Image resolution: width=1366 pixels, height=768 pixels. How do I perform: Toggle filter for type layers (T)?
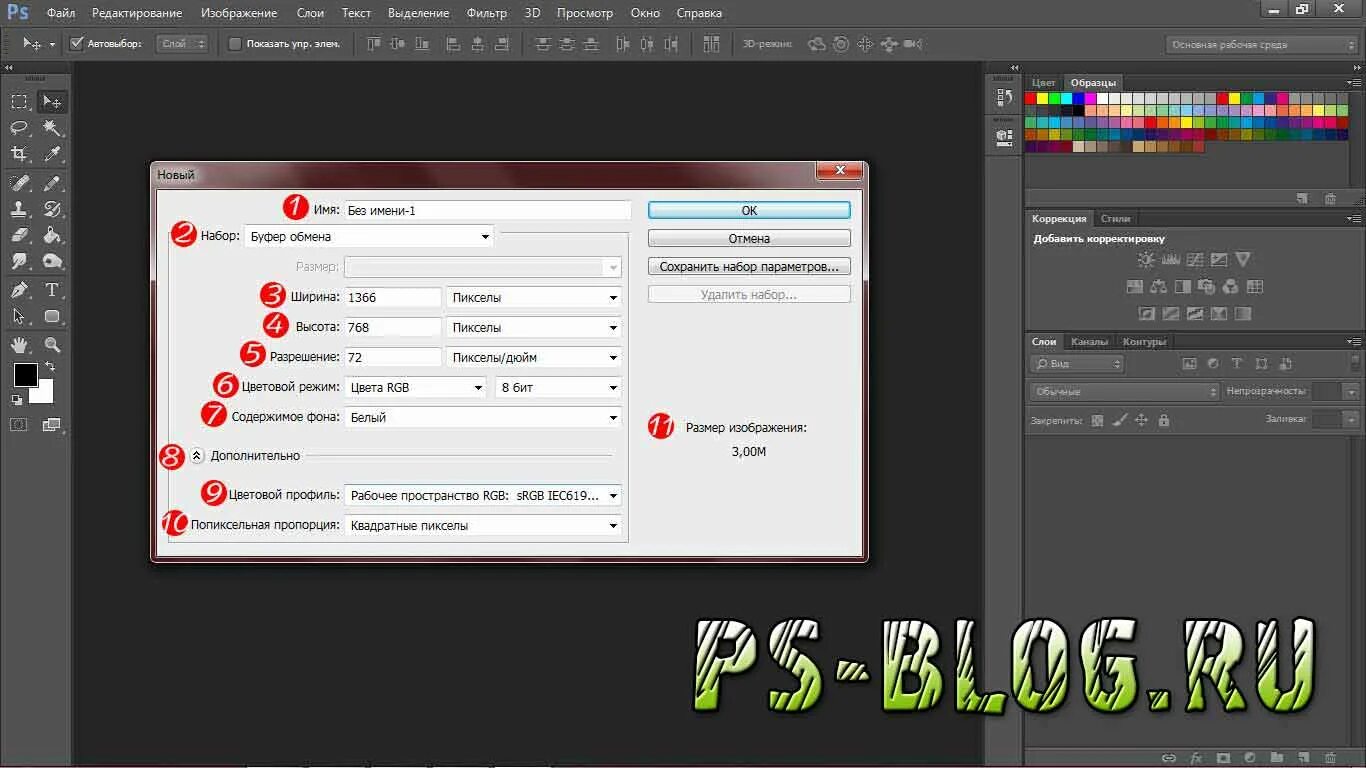(1237, 364)
